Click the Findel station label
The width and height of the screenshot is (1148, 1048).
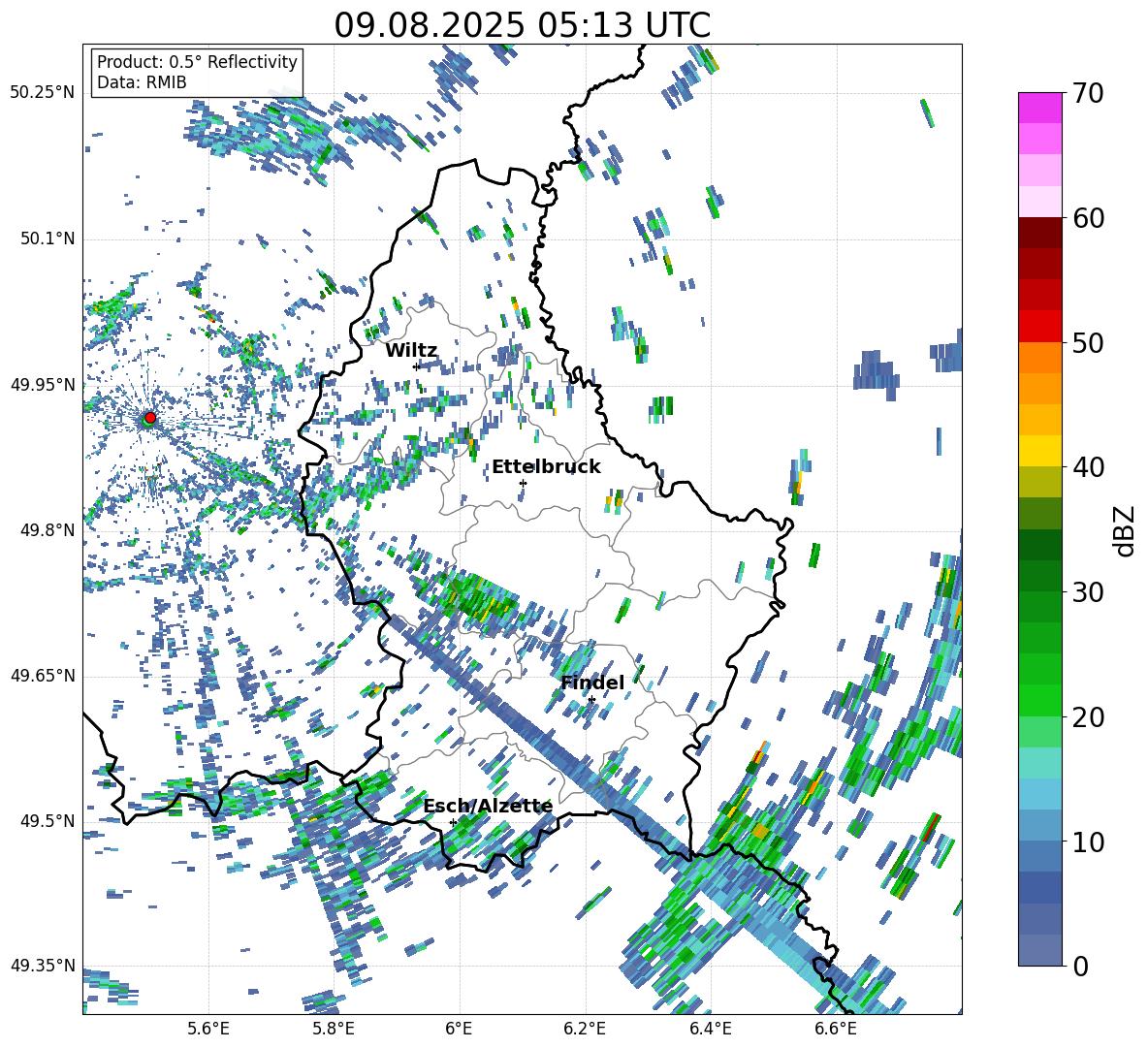coord(592,683)
